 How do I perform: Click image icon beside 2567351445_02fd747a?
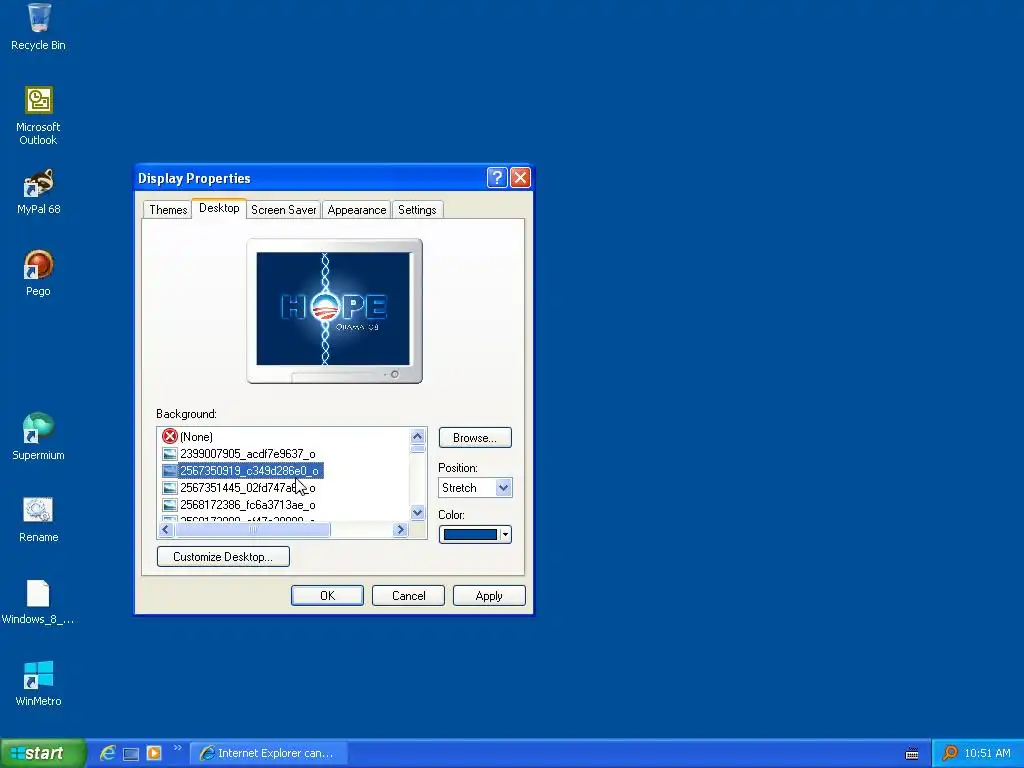coord(170,488)
